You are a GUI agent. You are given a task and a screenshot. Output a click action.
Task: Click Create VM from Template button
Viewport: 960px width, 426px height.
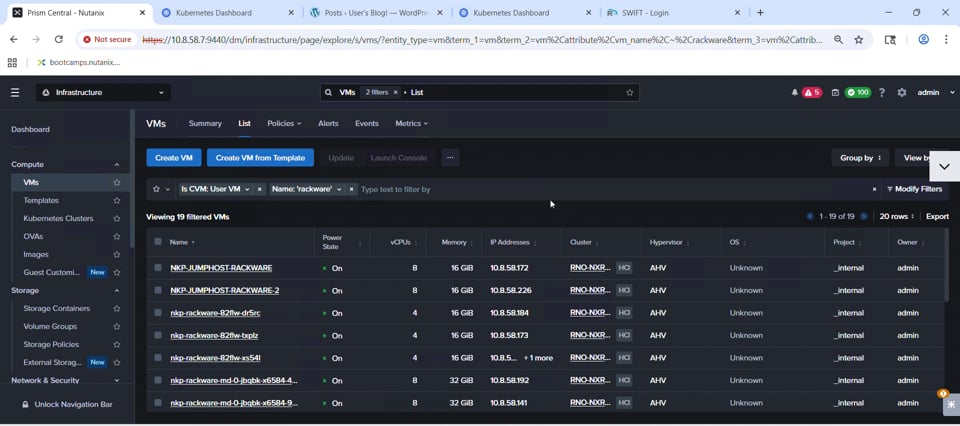pos(260,157)
